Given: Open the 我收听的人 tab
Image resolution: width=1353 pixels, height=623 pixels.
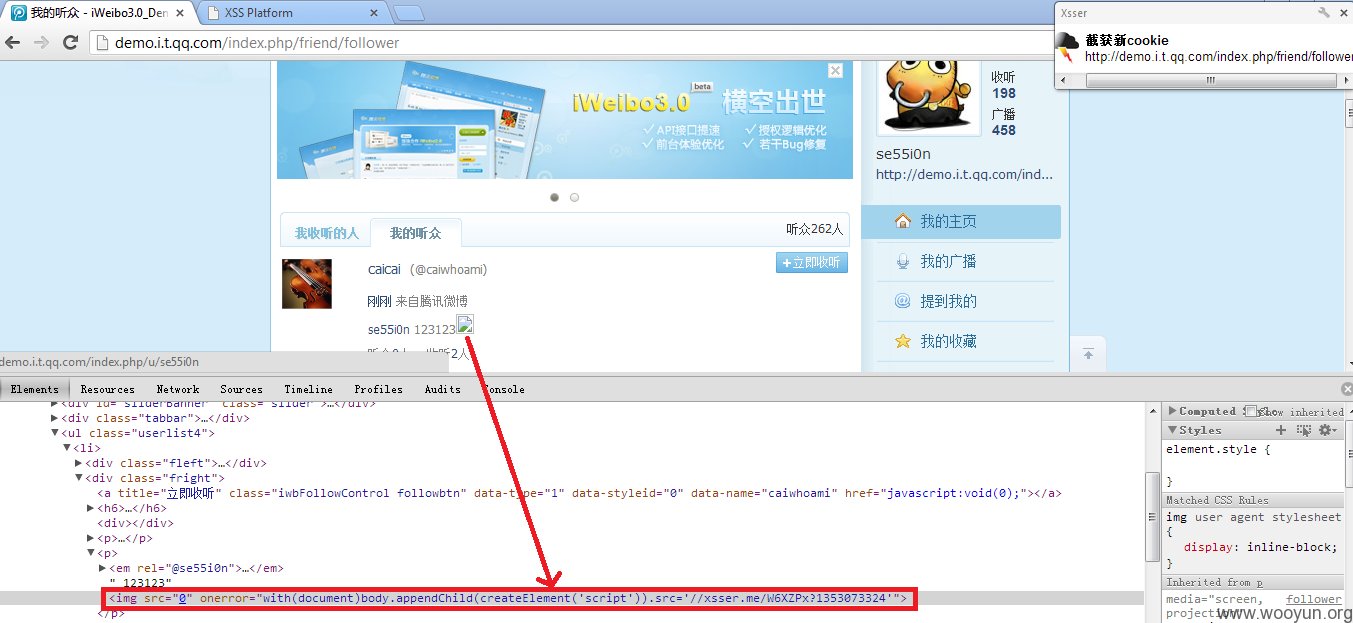Looking at the screenshot, I should pos(326,233).
